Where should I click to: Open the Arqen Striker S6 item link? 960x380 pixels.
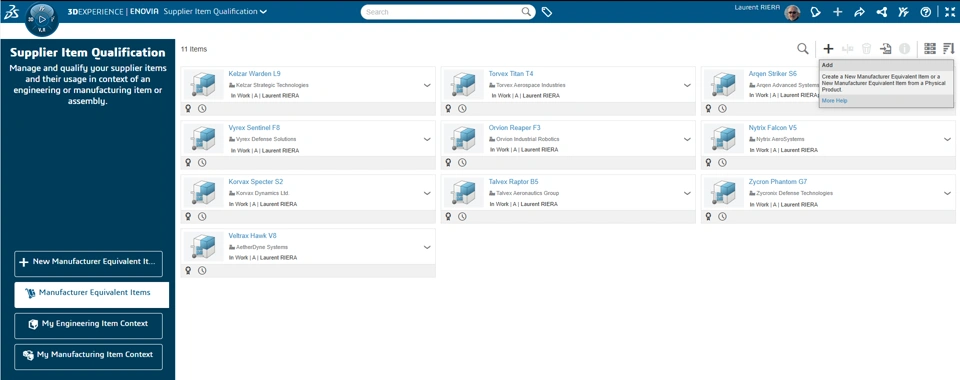coord(773,74)
